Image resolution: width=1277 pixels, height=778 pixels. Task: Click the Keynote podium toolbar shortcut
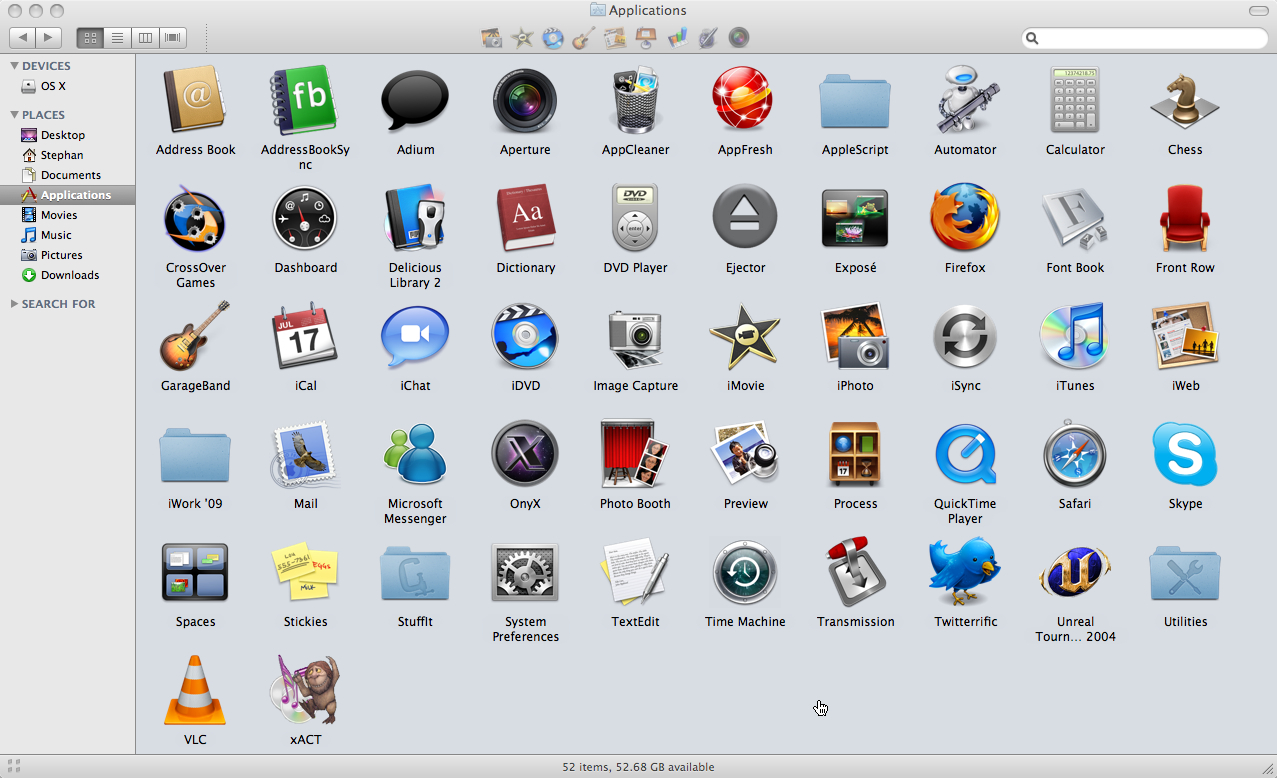point(646,38)
